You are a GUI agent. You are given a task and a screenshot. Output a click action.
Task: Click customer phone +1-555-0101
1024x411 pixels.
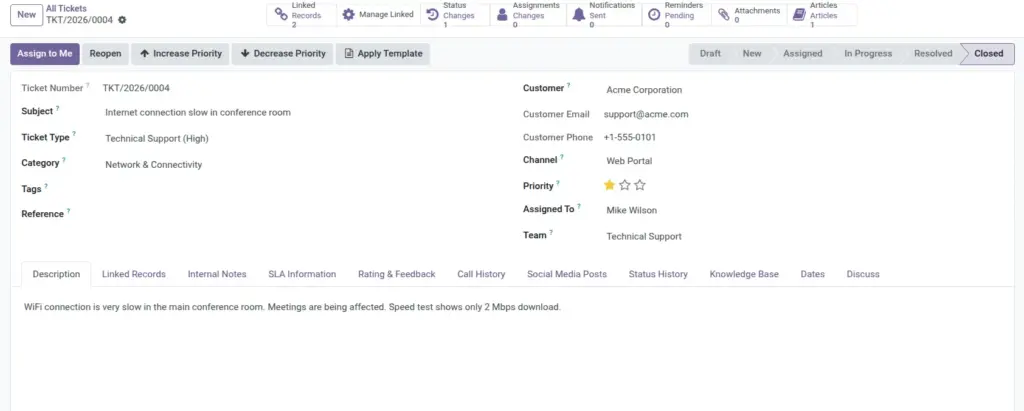coord(630,137)
